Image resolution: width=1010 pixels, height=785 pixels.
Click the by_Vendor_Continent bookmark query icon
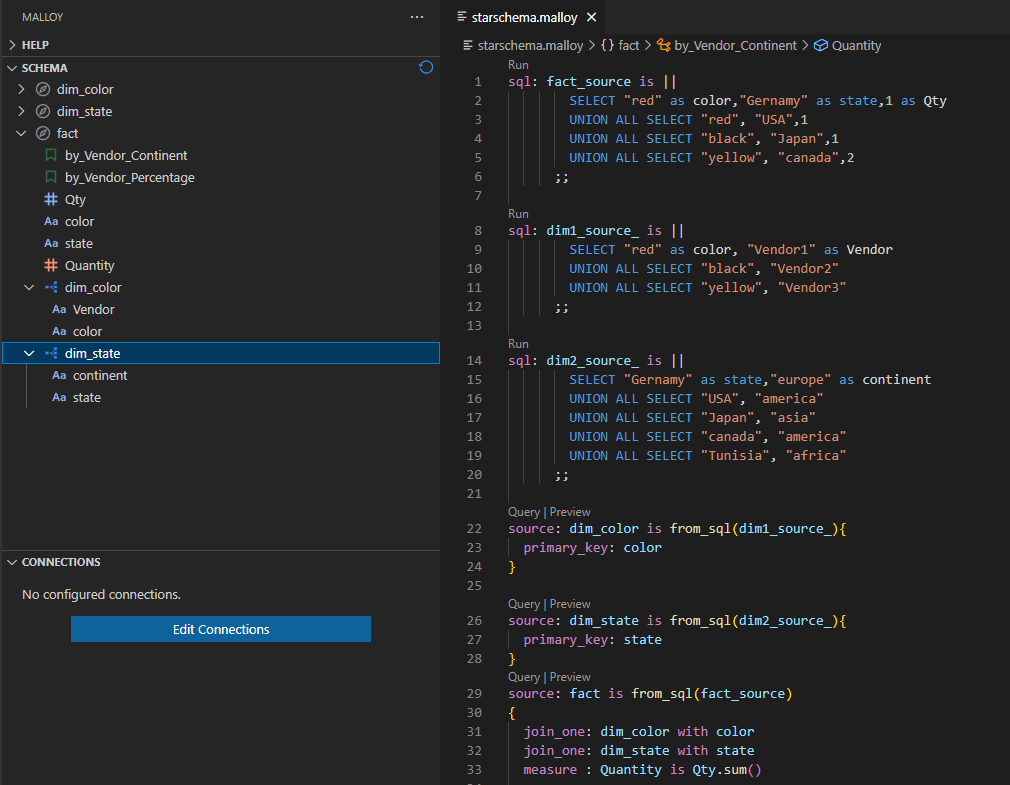tap(51, 156)
